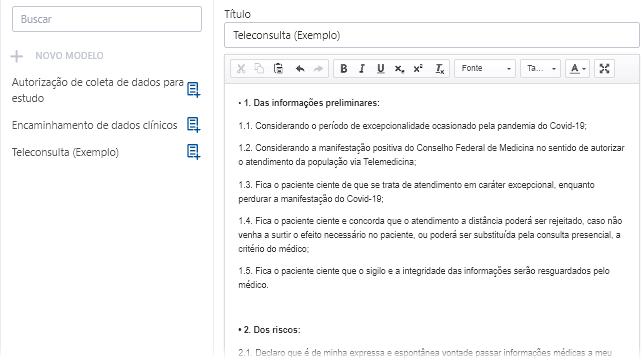Click paragraph 1.3 about caráter excepcional
This screenshot has height=363, width=641.
click(x=416, y=192)
